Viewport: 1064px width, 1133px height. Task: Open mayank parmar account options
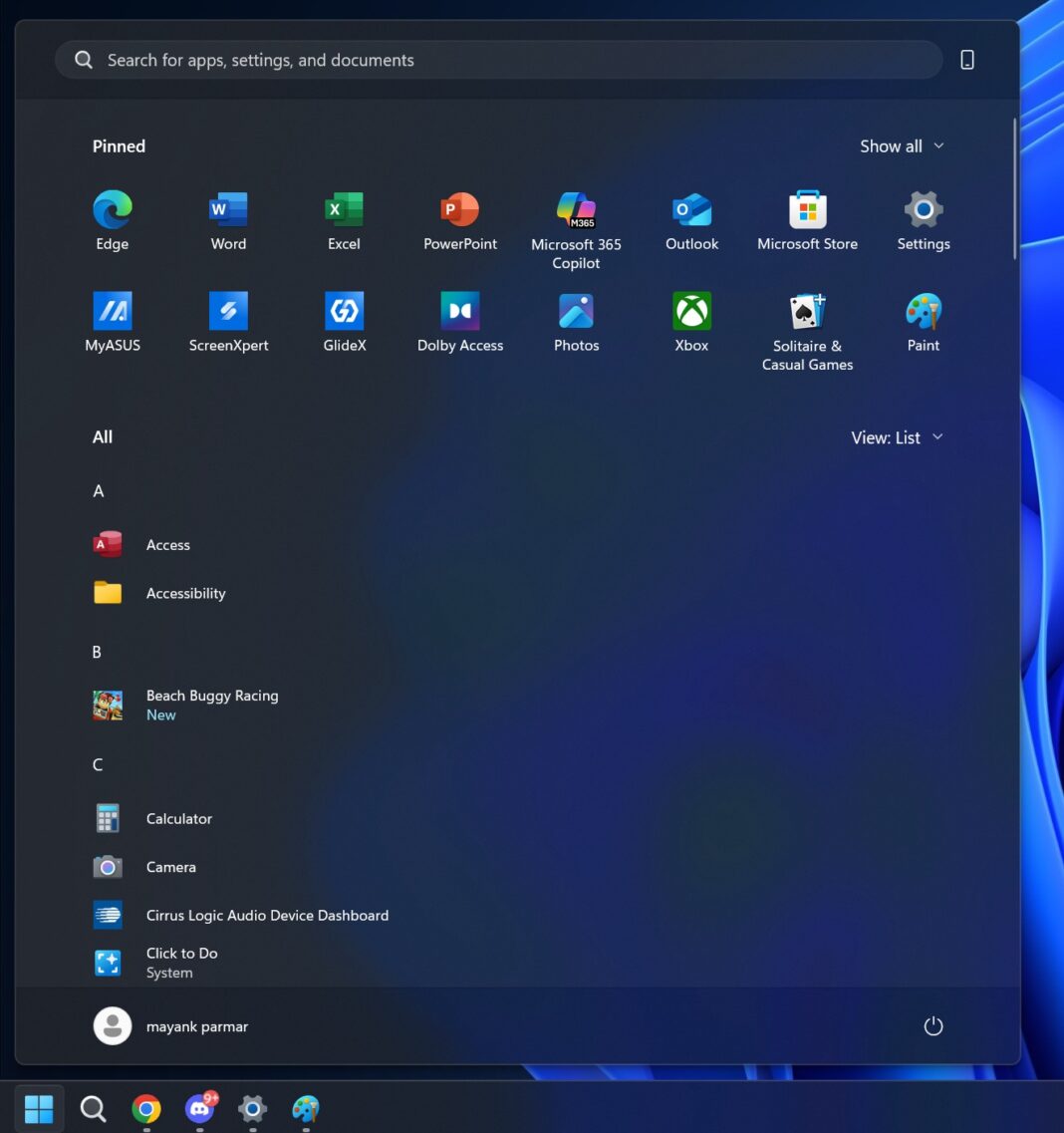[x=170, y=1025]
